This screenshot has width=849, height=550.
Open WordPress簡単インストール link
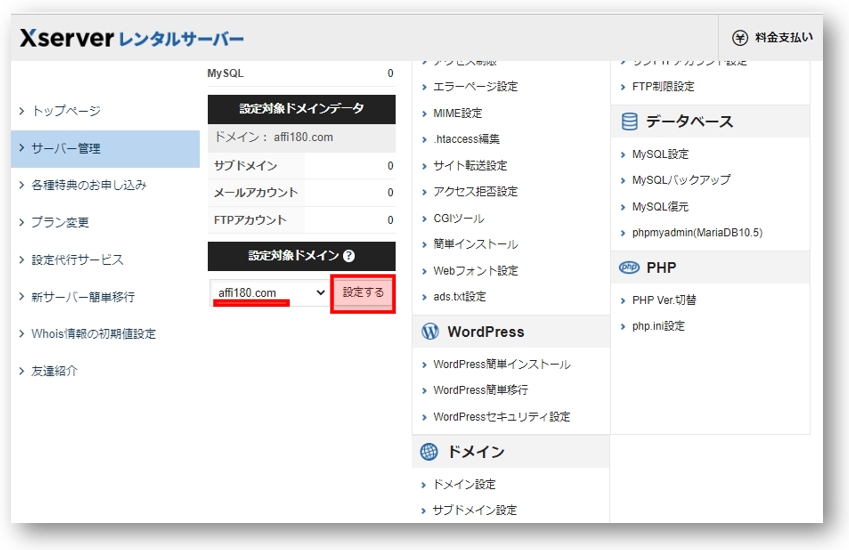click(x=502, y=364)
